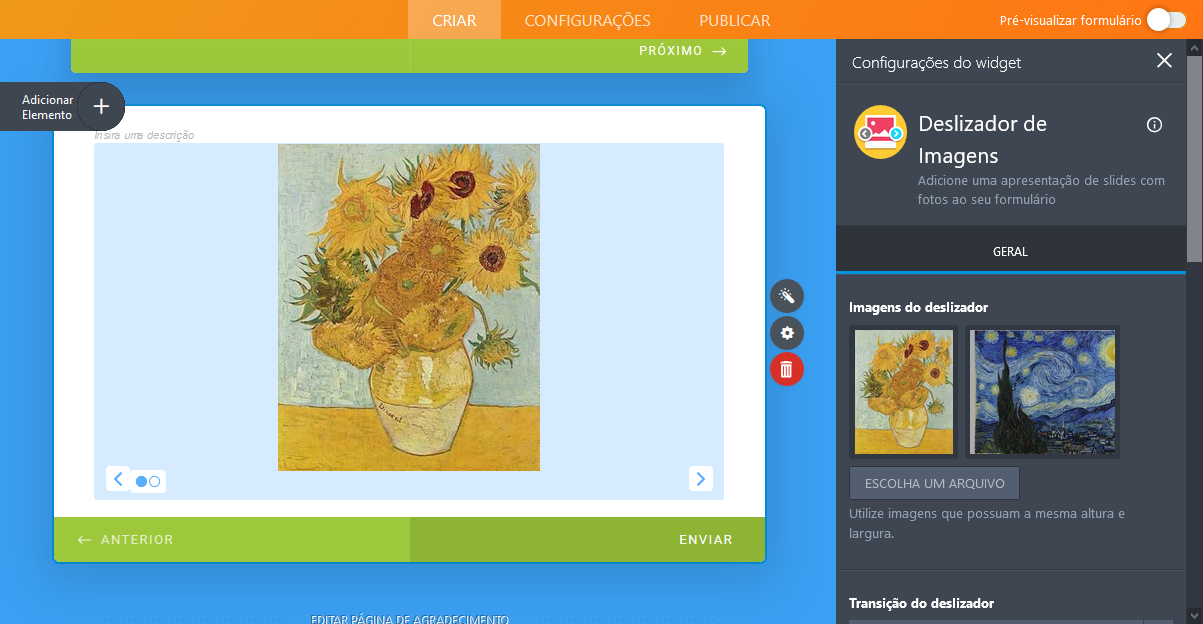Screen dimensions: 1203x624
Task: Open widget wizard wand icon
Action: click(787, 296)
